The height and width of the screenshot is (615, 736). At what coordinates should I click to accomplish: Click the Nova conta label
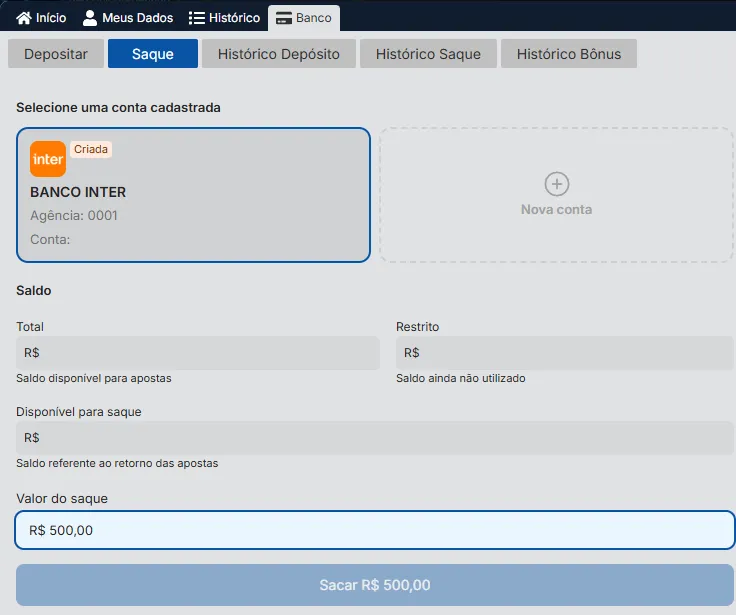tap(556, 210)
